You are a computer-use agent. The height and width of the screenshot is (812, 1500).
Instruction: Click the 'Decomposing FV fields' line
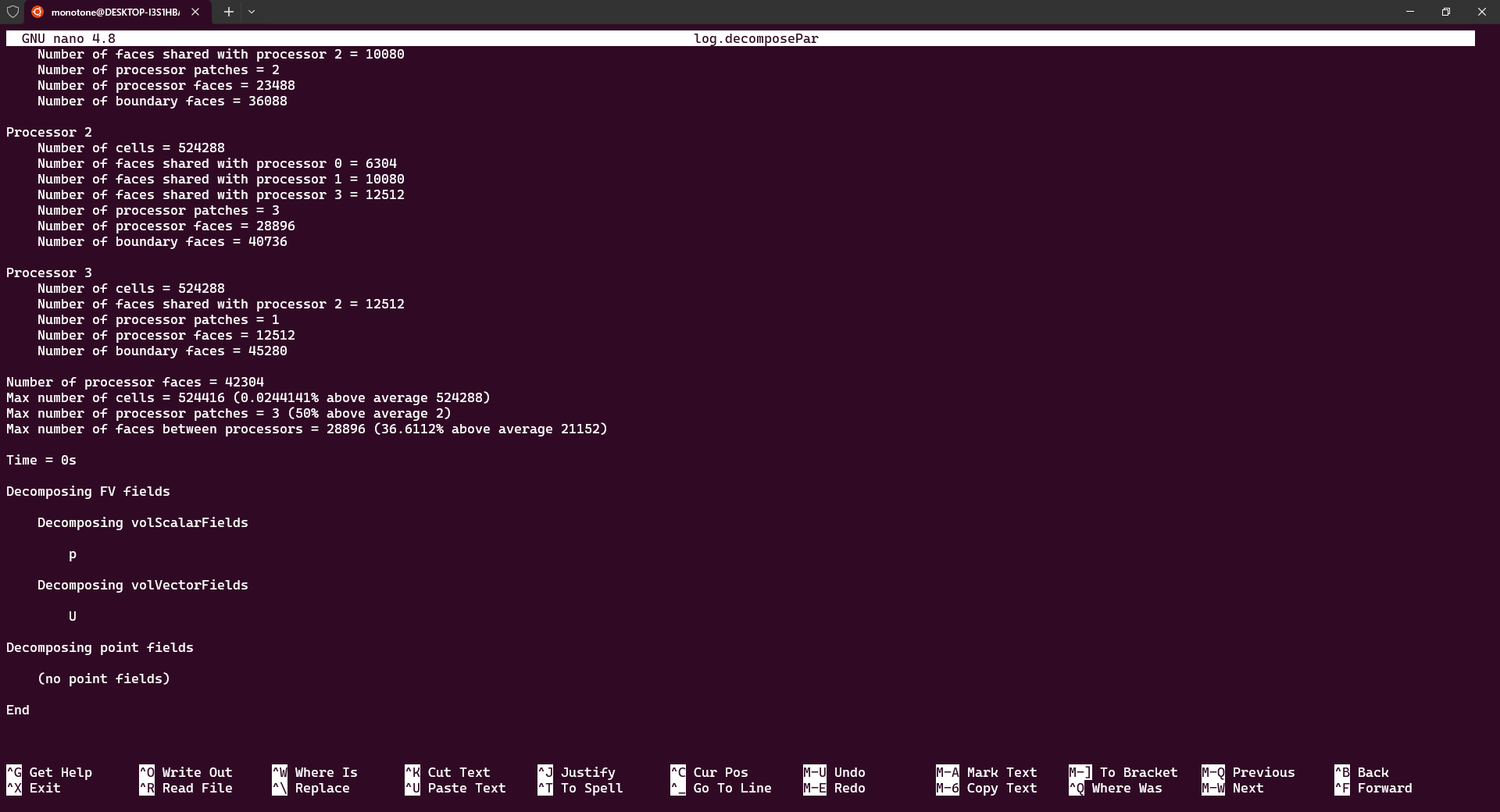click(88, 491)
